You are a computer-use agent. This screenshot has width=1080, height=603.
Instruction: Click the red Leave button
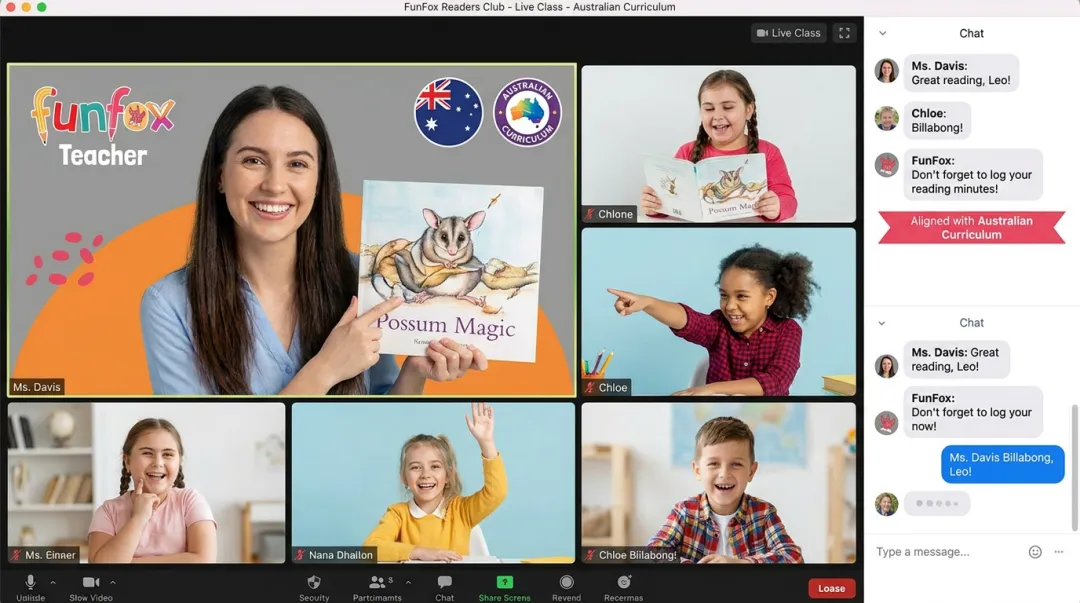[x=831, y=589]
